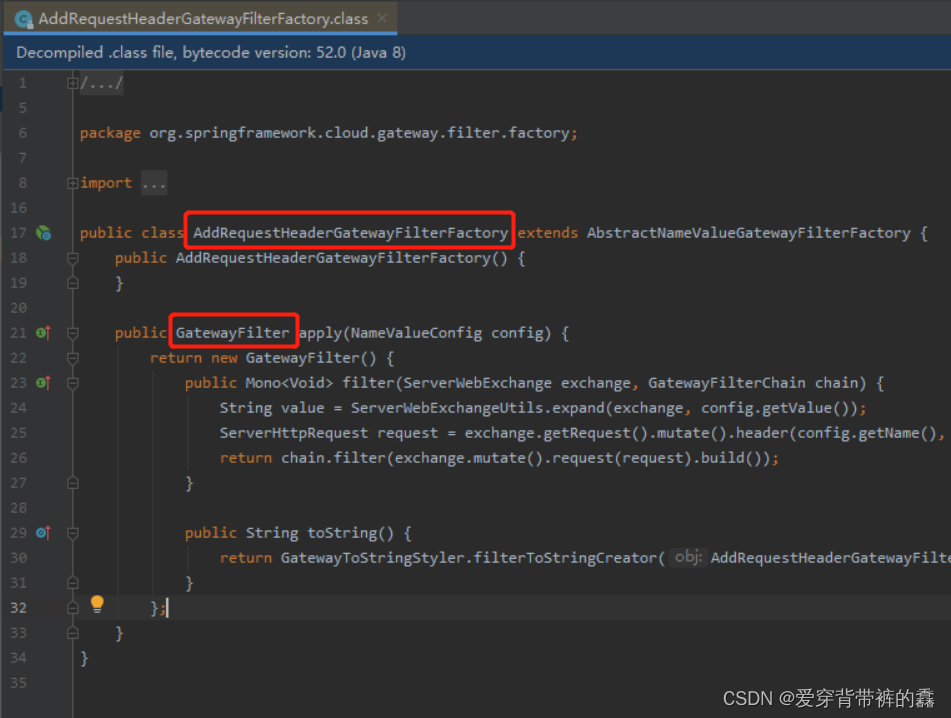
Task: Click the Mono<Void> return type on line 23
Action: point(289,383)
